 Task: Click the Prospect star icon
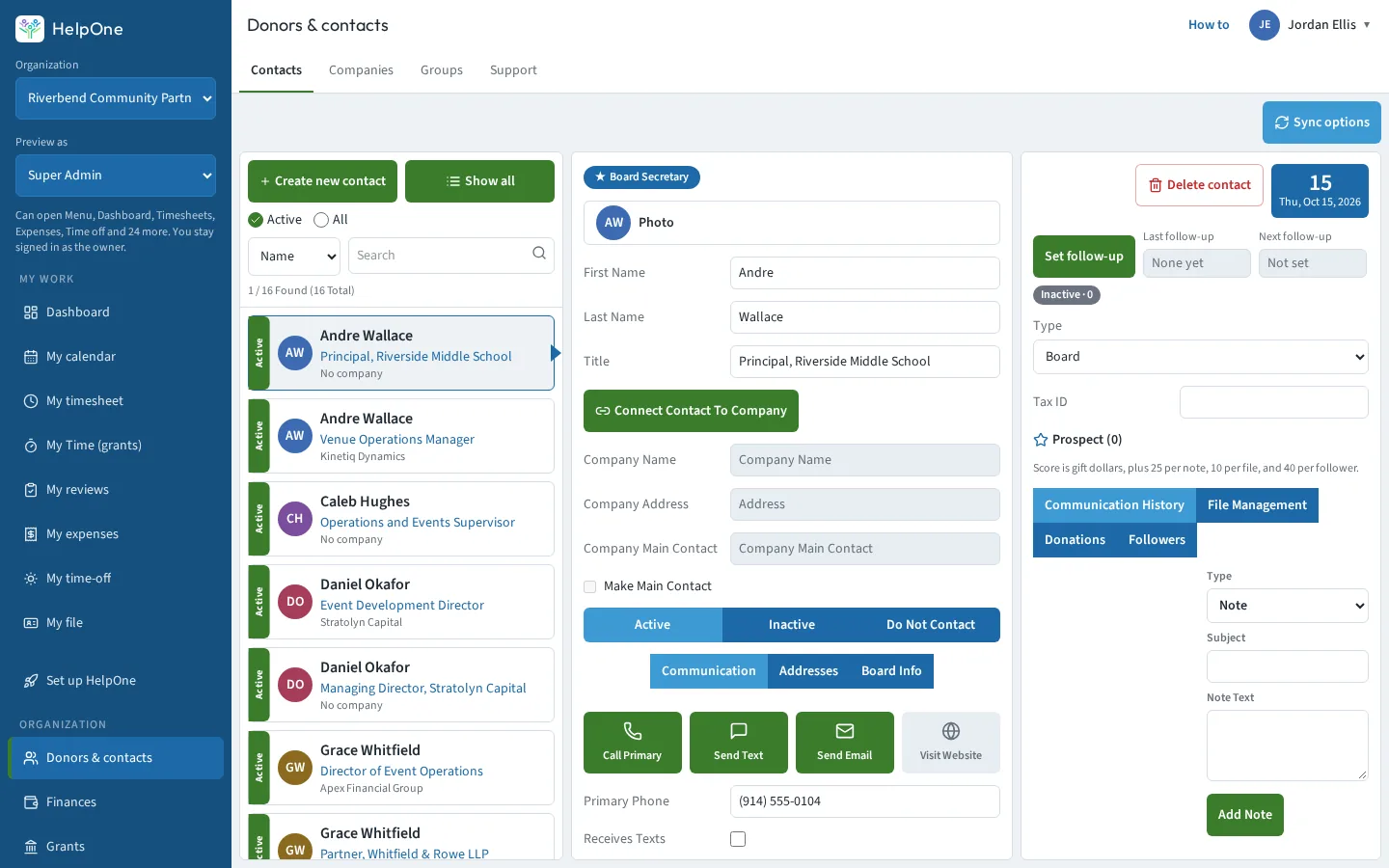click(1041, 440)
